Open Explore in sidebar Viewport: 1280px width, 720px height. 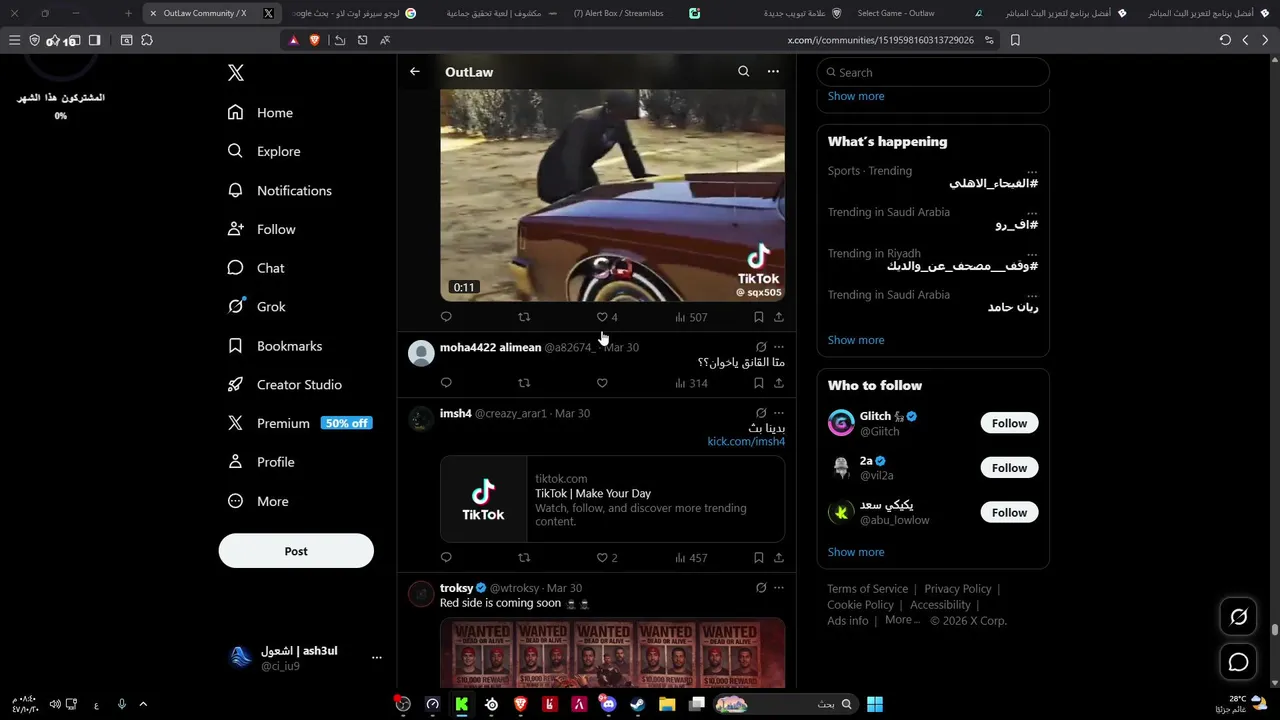tap(264, 151)
